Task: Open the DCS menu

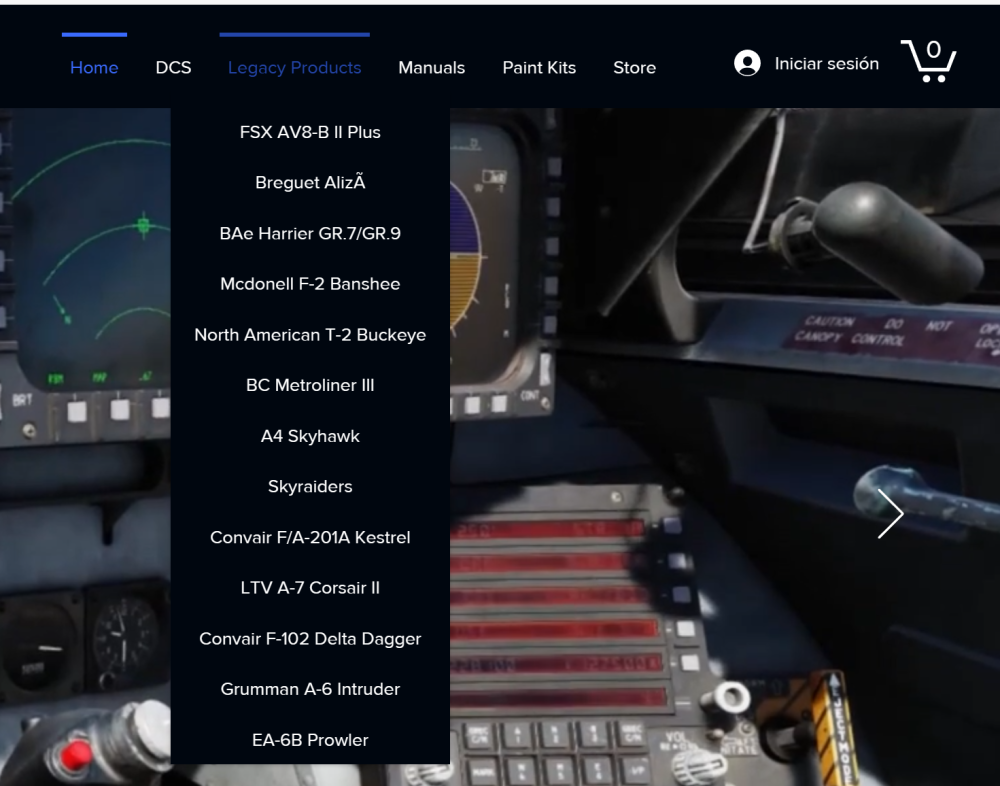Action: (173, 68)
